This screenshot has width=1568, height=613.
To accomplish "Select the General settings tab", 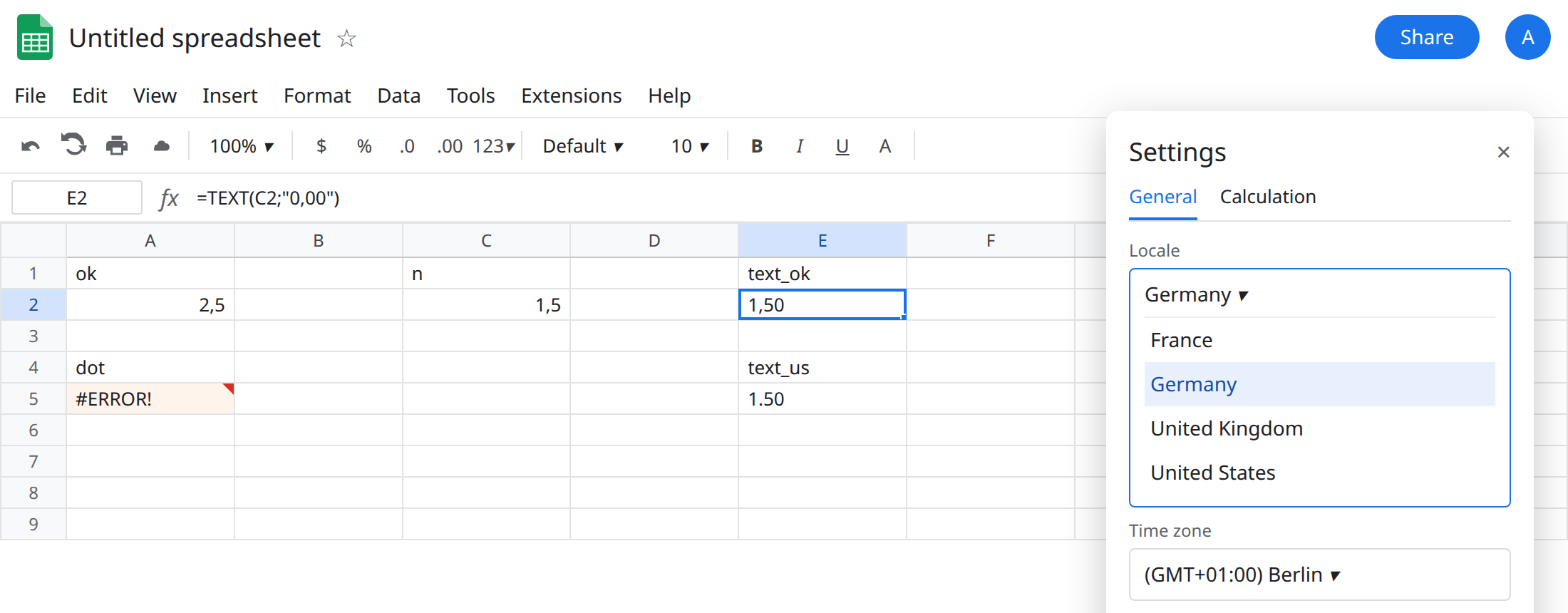I will 1163,197.
